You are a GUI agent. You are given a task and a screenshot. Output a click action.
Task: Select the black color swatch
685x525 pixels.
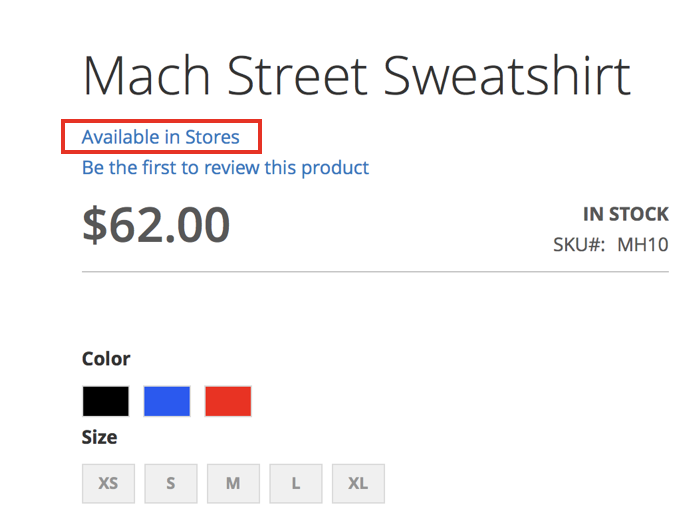105,401
